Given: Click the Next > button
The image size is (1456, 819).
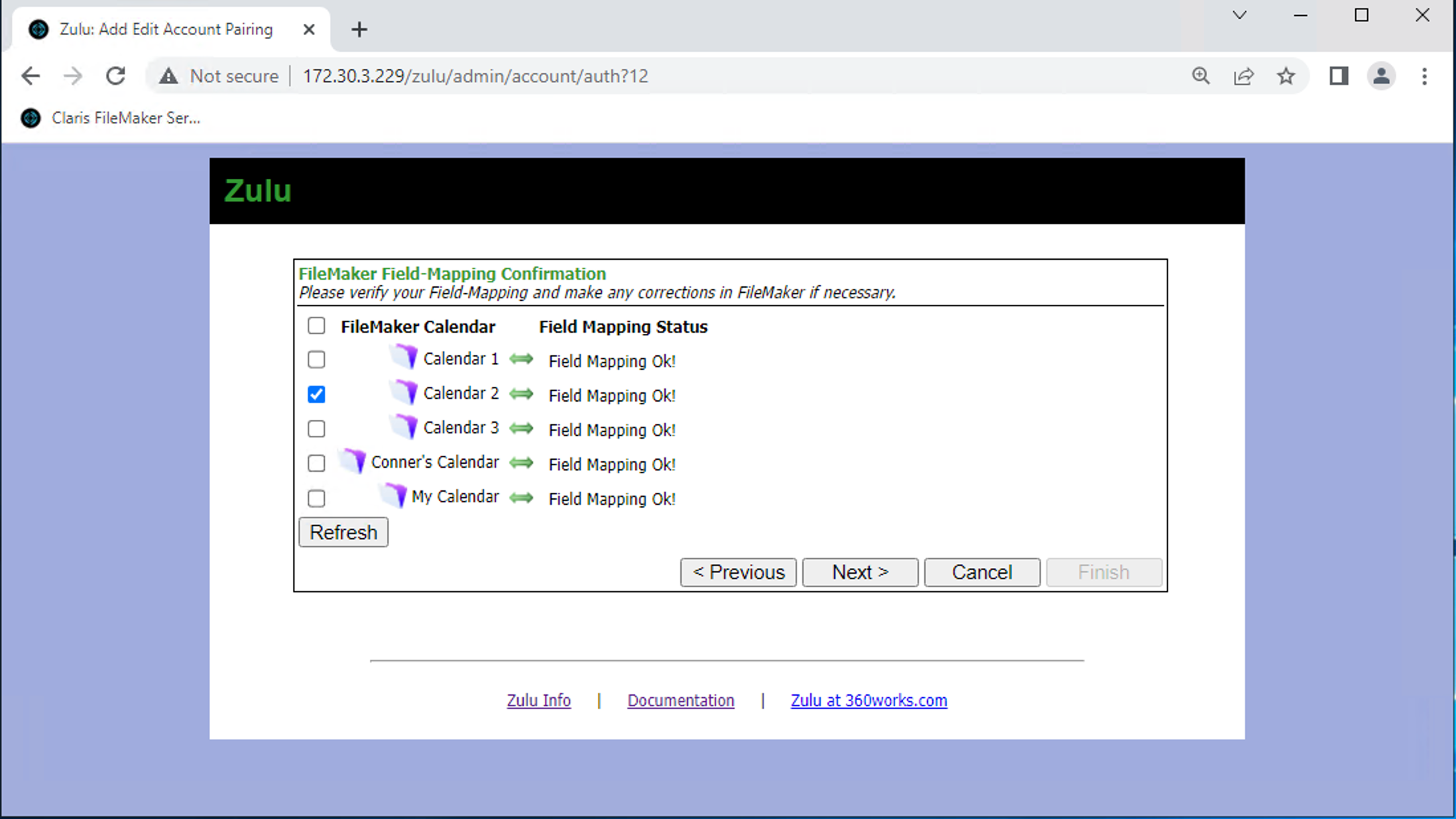Looking at the screenshot, I should 860,572.
